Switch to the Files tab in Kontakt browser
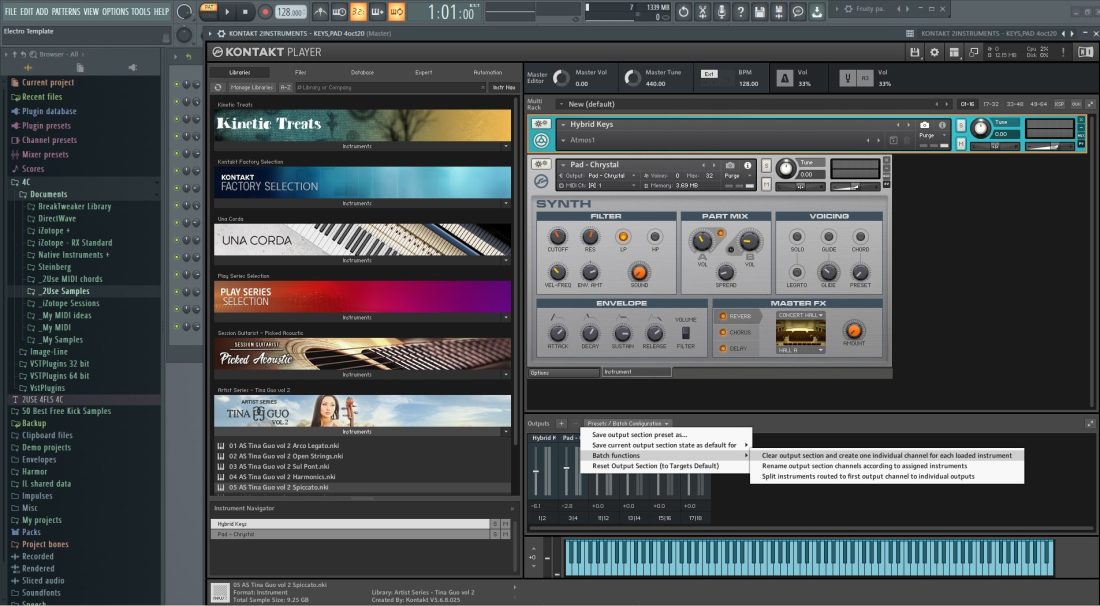Viewport: 1100px width, 606px height. [x=300, y=72]
